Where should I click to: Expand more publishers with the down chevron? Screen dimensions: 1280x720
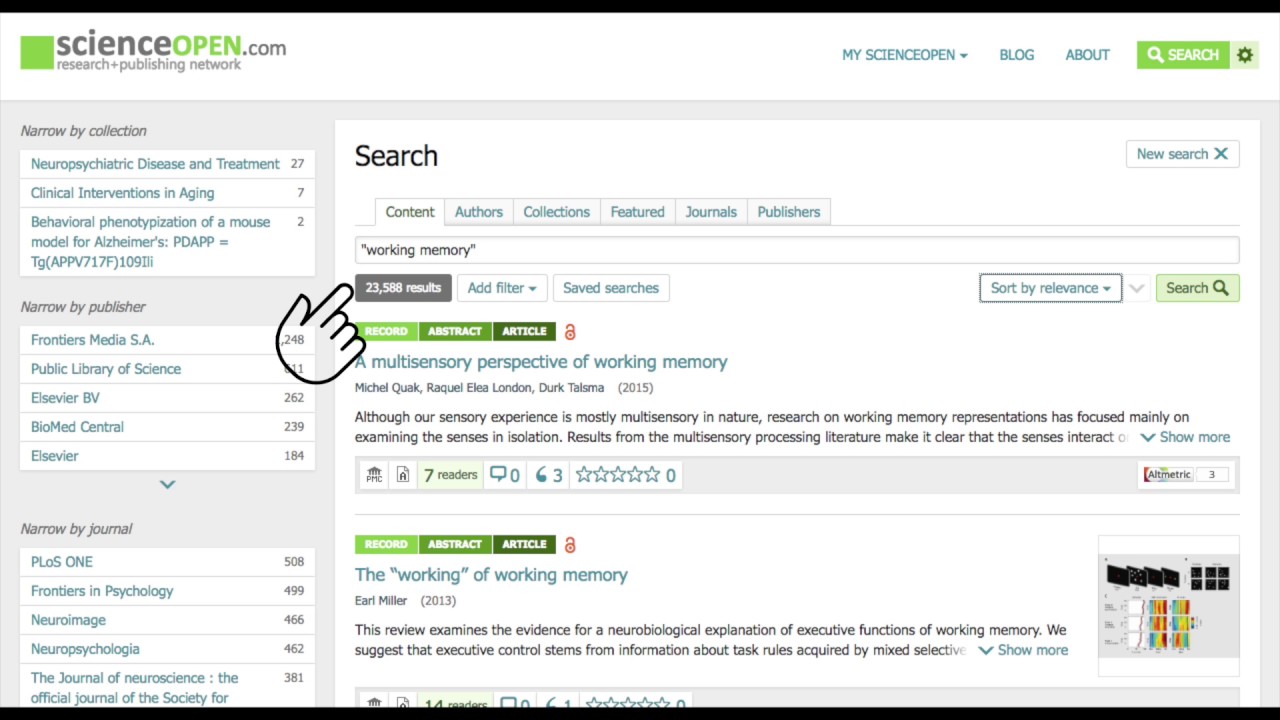click(167, 485)
